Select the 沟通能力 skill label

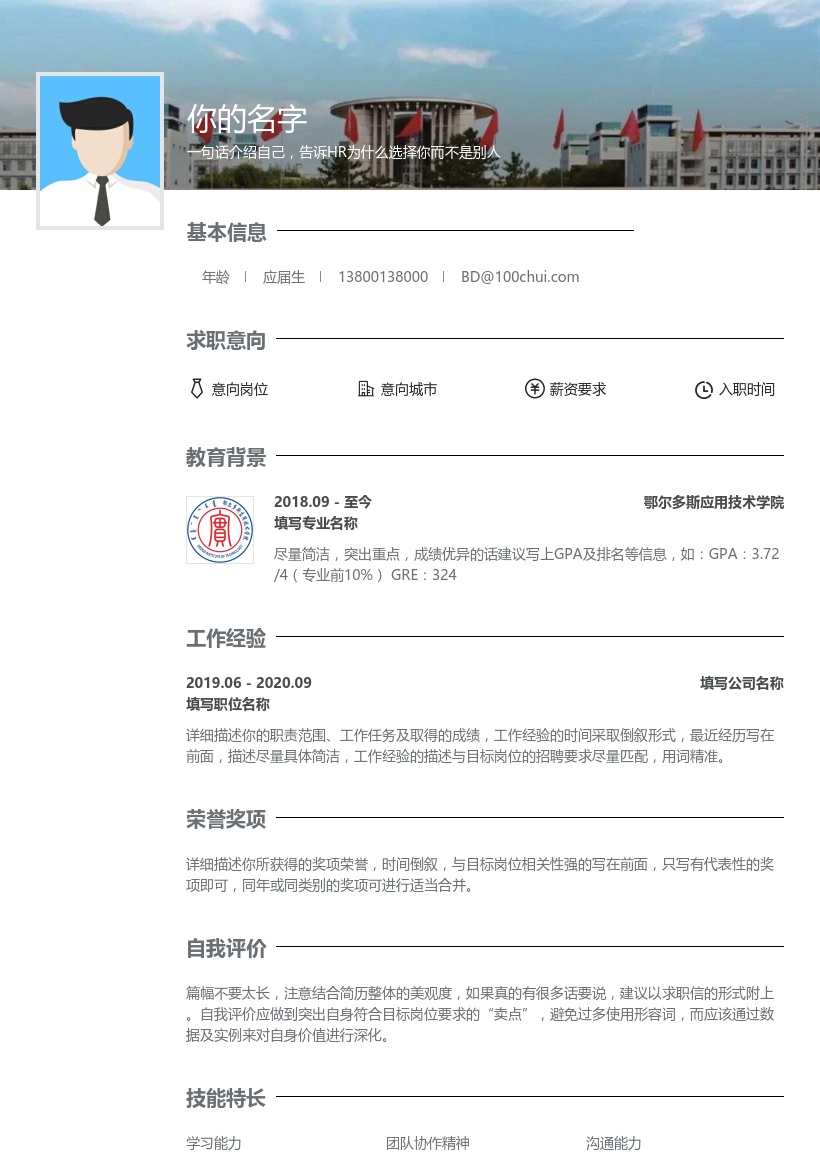(x=613, y=1143)
